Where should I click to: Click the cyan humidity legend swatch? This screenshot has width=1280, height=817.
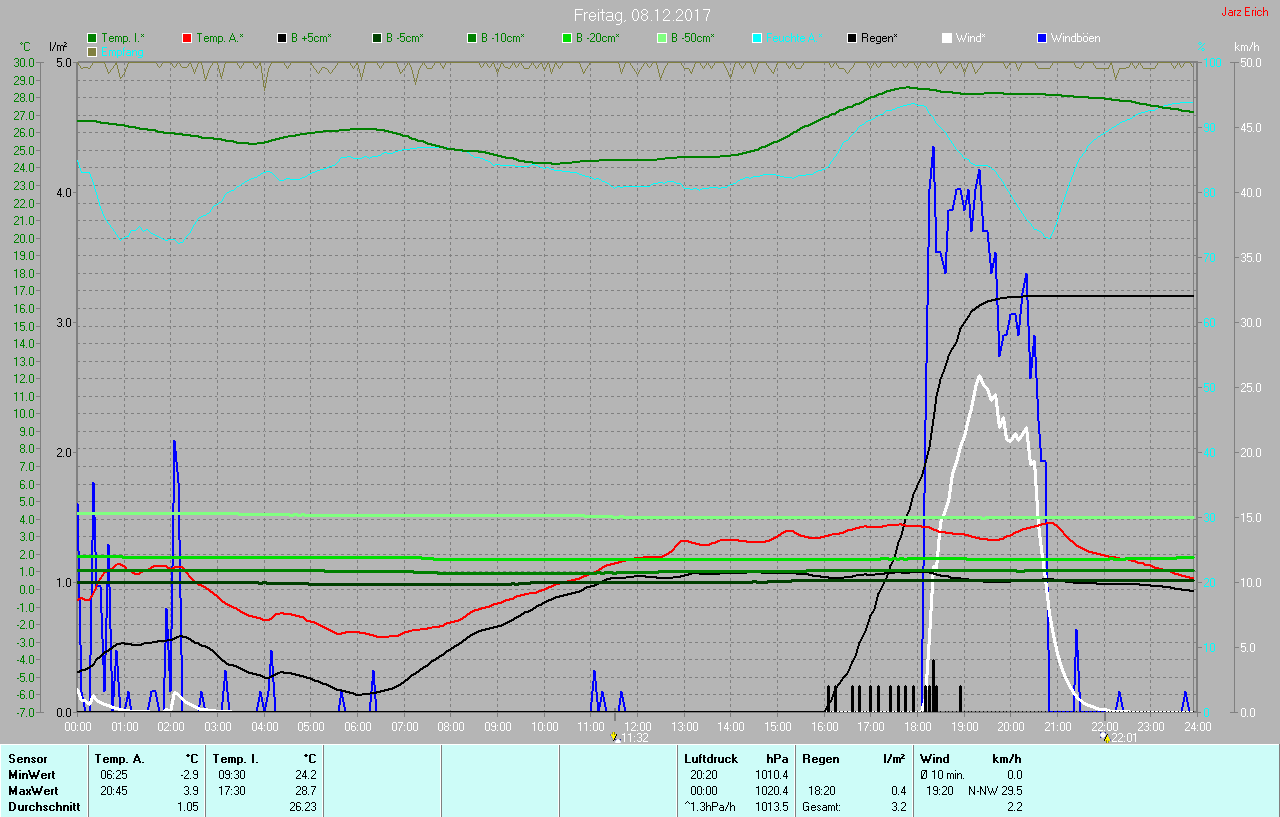click(x=757, y=38)
